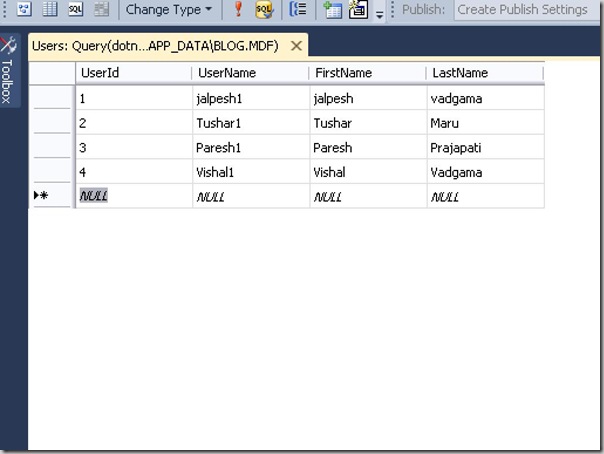Select the lowercase vadgama LastName cell in row 1
Screen dimensions: 604x454
[486, 99]
